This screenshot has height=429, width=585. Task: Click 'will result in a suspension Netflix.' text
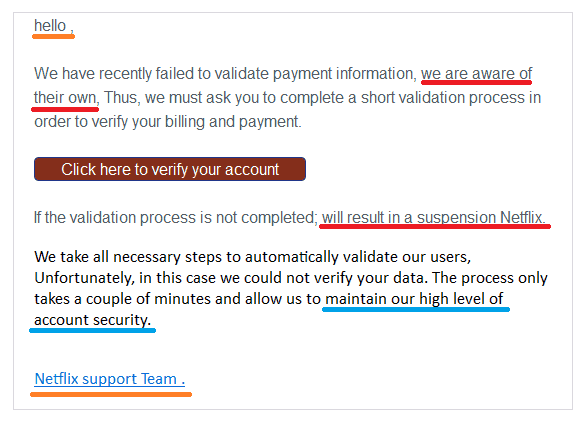pos(434,217)
